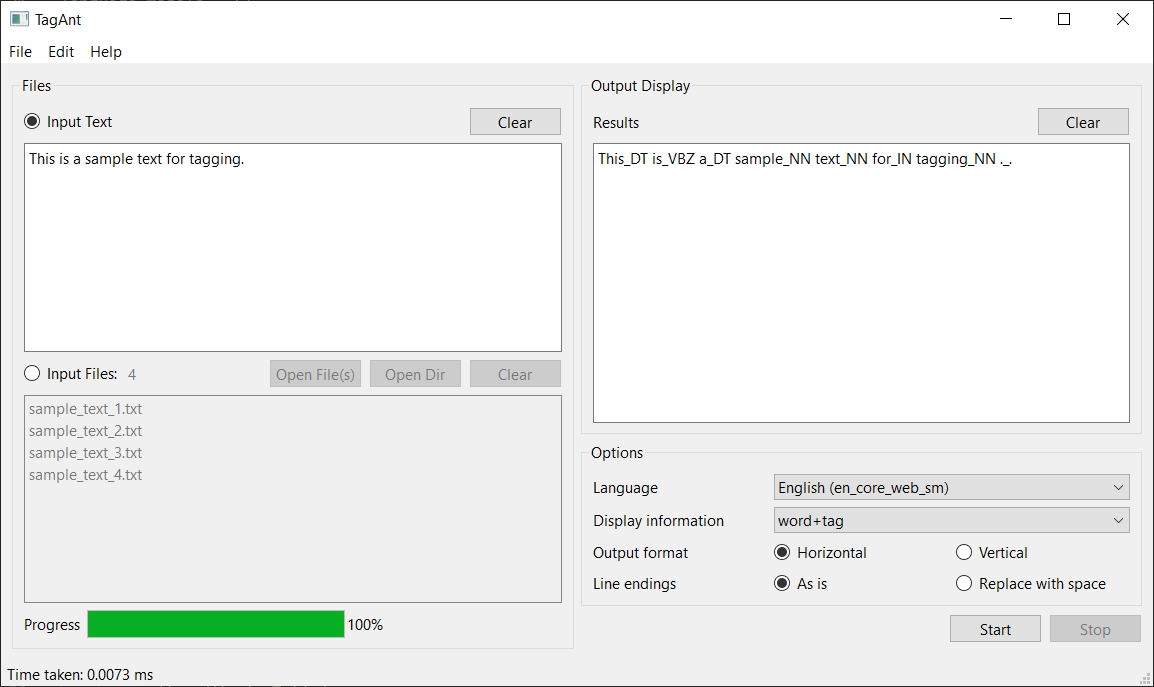Select As is line endings option
Viewport: 1154px width, 687px height.
(x=782, y=584)
